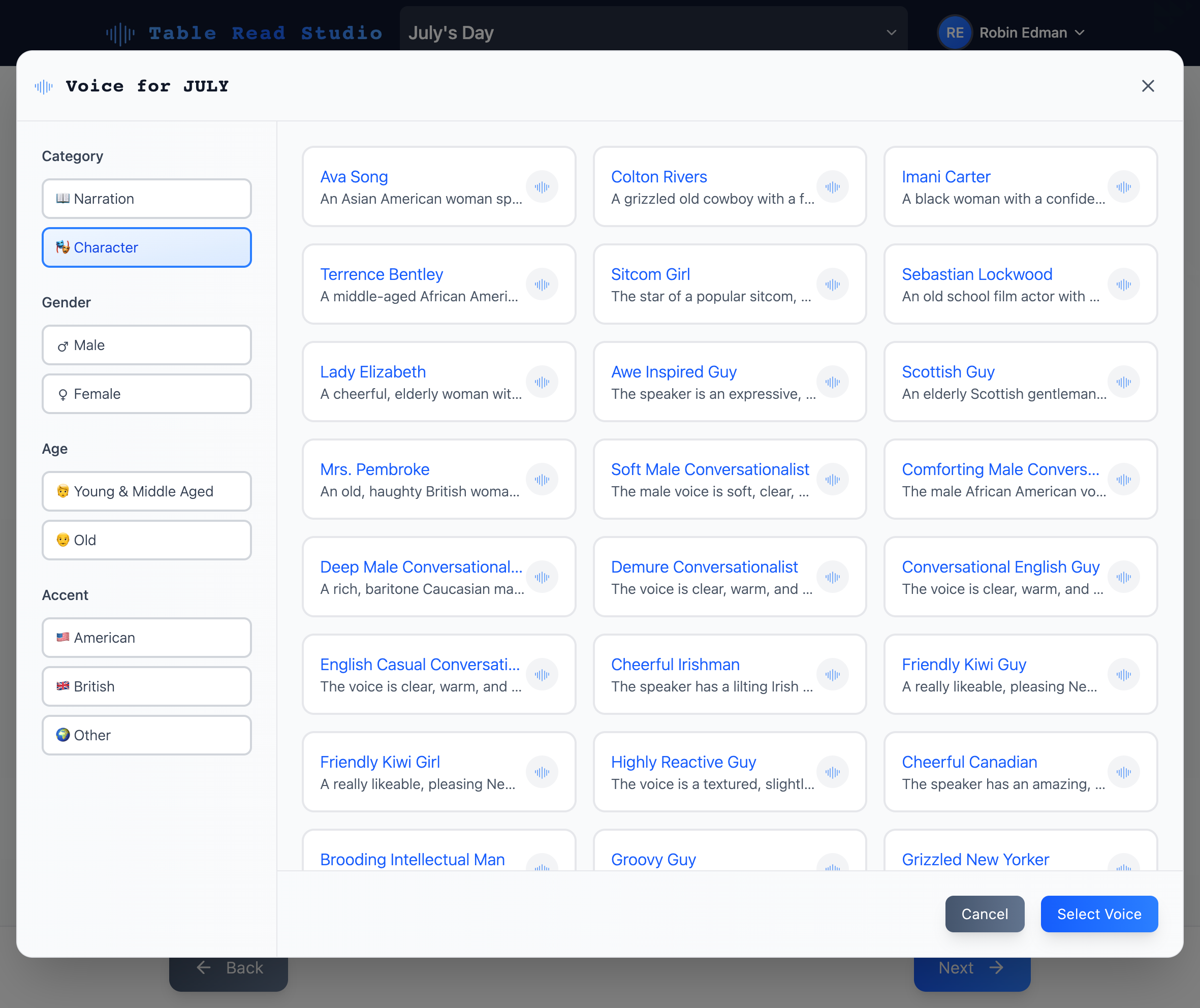Viewport: 1200px width, 1008px height.
Task: Preview the Cheerful Irishman voice
Action: (833, 674)
